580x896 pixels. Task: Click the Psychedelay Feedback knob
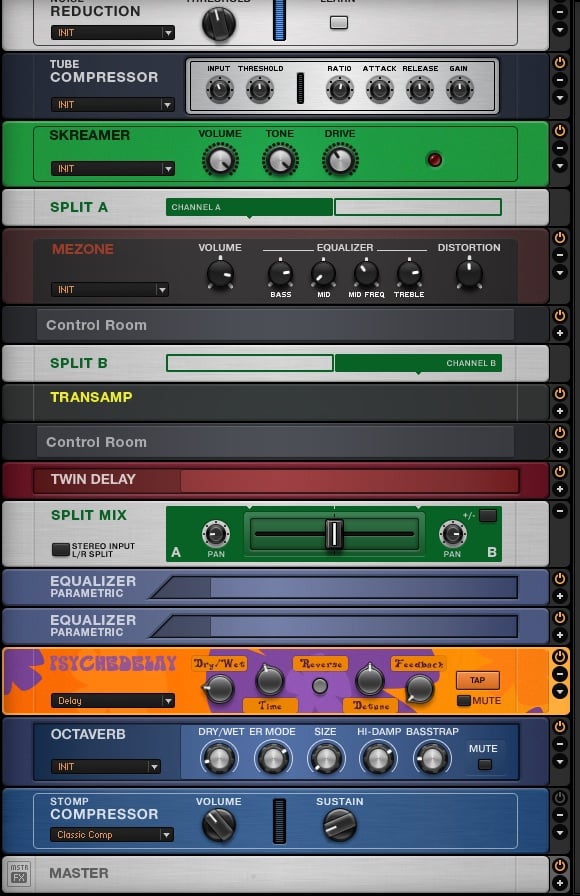click(420, 689)
